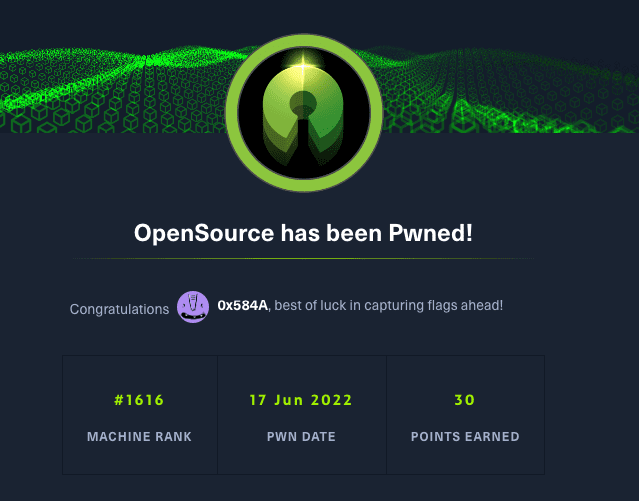Select the #1616 machine rank value
The width and height of the screenshot is (639, 501).
click(140, 401)
